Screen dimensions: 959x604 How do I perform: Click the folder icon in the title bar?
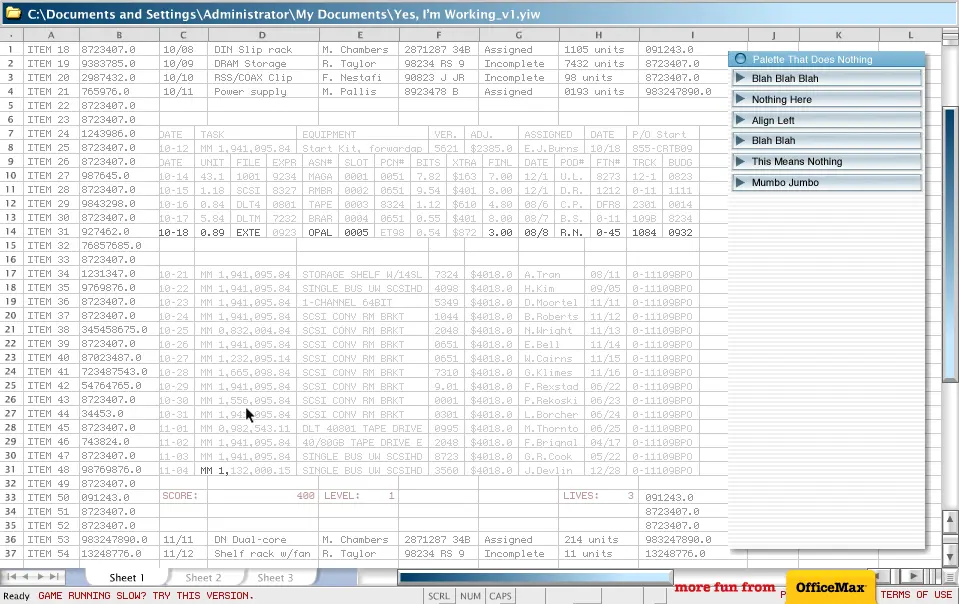[13, 13]
